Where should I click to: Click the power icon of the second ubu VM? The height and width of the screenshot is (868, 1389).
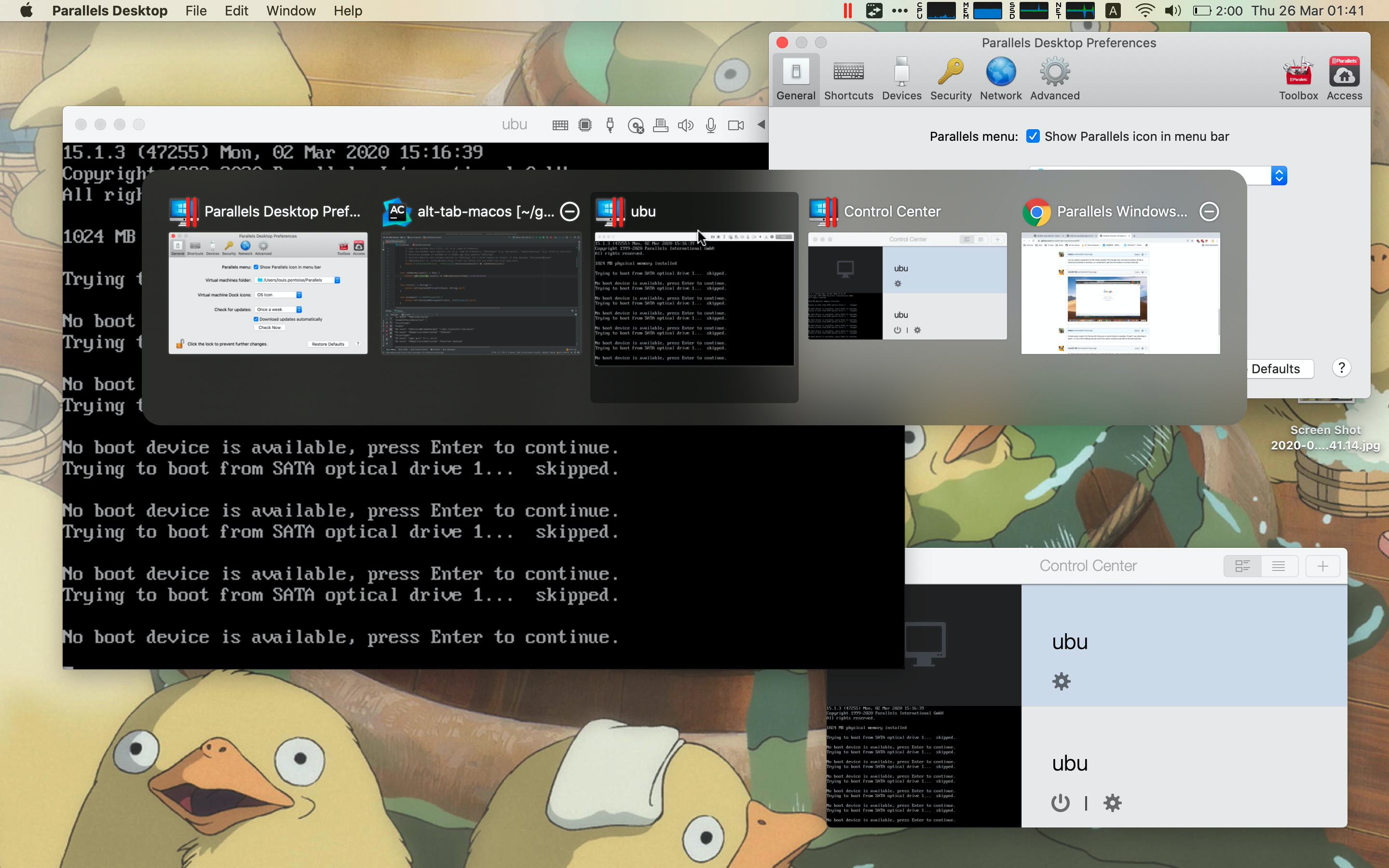(x=1060, y=802)
